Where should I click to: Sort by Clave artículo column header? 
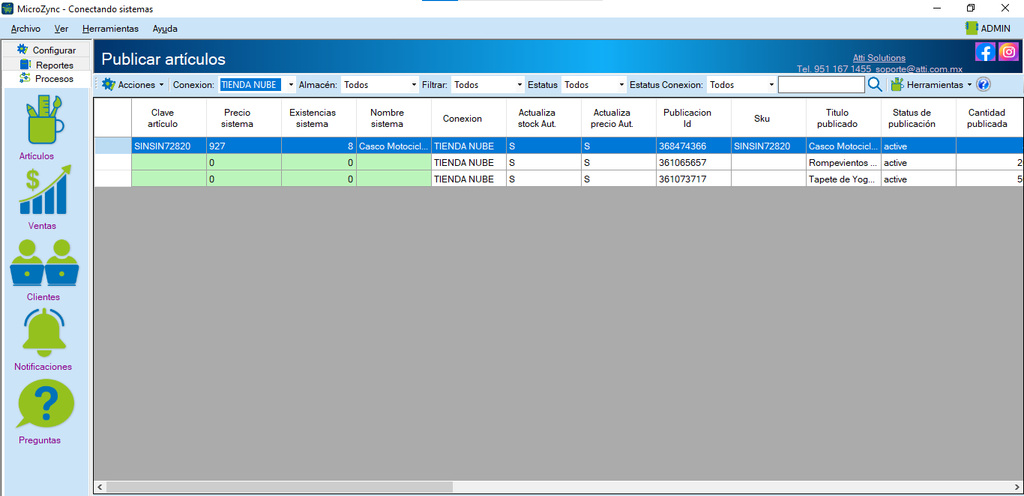click(x=168, y=118)
